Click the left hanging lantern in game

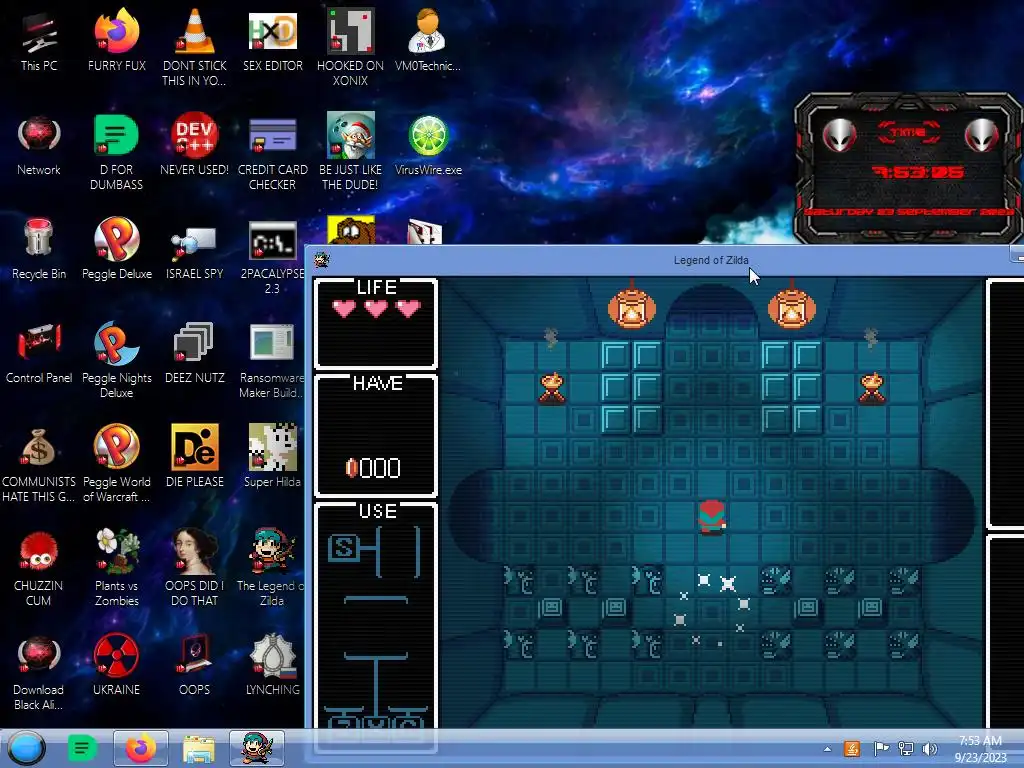(x=632, y=306)
